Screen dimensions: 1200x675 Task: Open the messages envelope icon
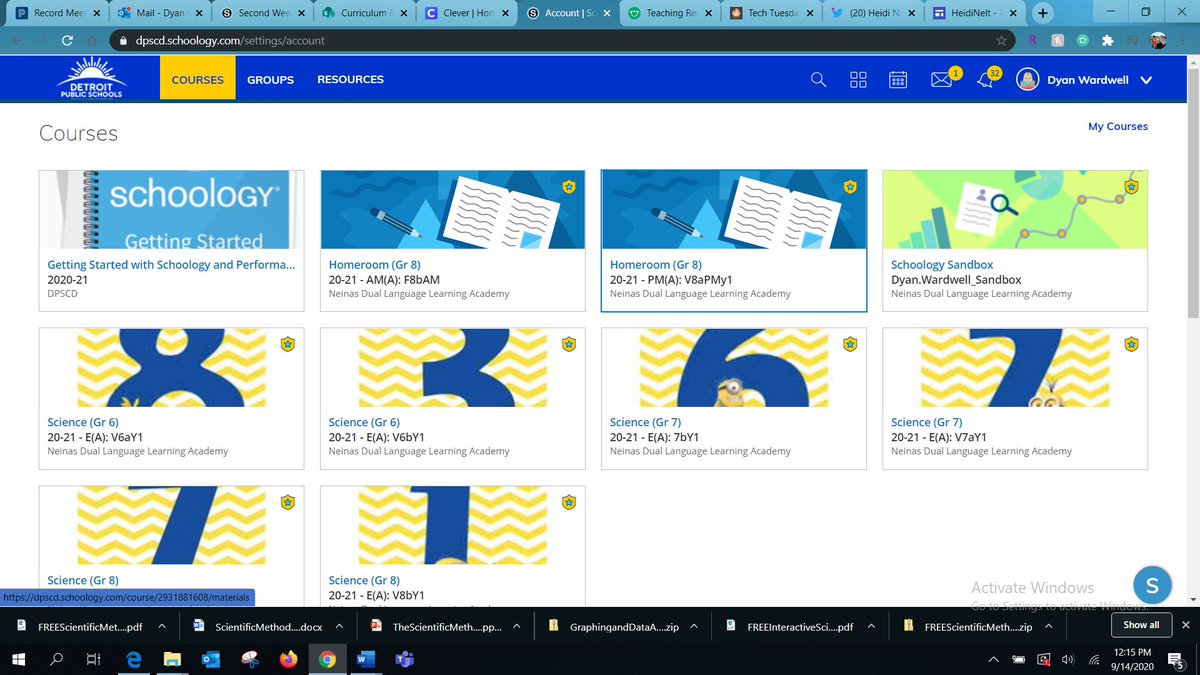941,80
